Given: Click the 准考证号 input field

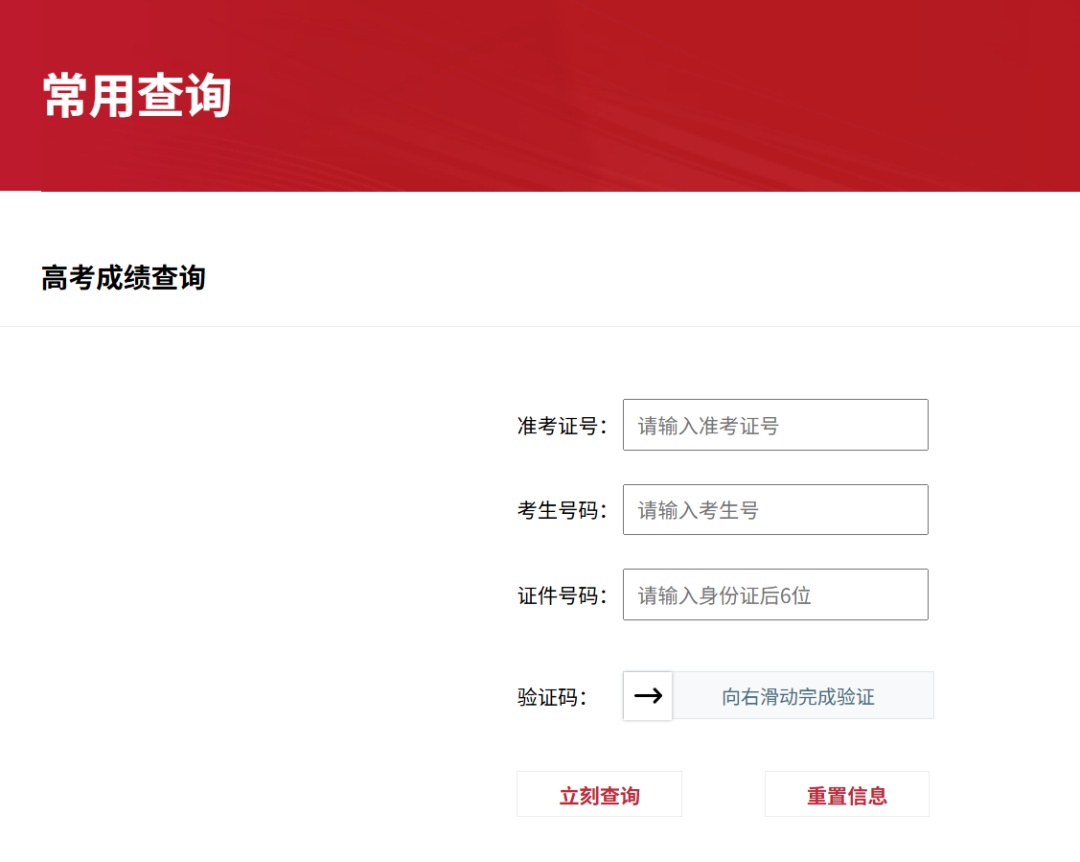Looking at the screenshot, I should click(x=776, y=424).
